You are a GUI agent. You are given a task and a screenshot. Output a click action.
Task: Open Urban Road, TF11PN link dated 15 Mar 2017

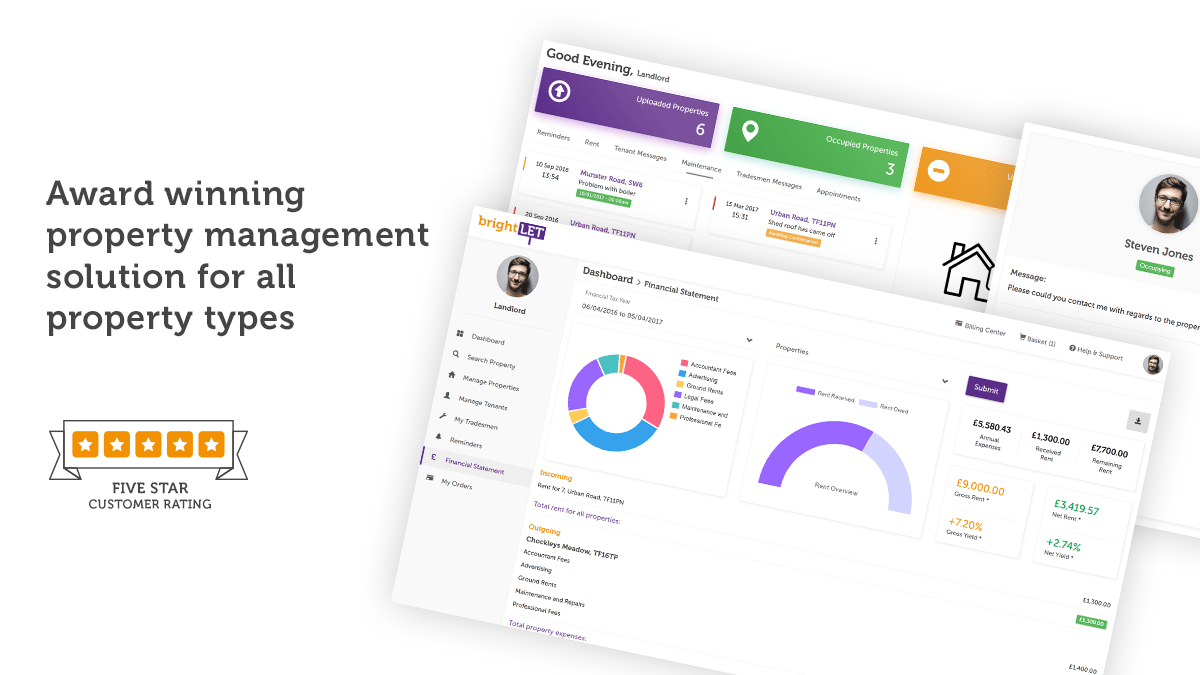click(802, 217)
